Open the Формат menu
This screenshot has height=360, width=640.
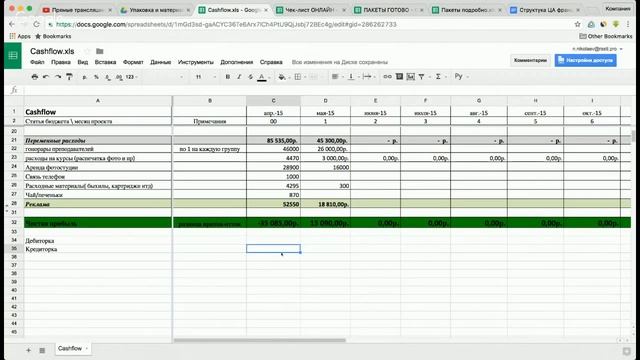133,62
